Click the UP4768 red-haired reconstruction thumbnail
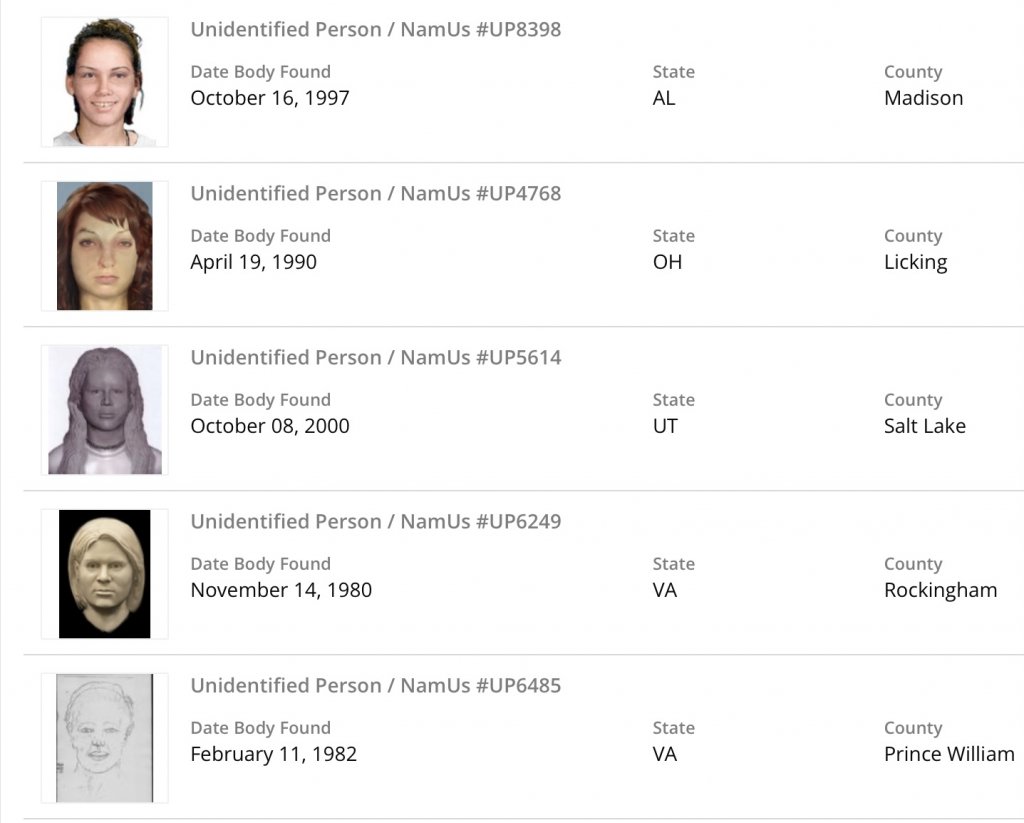This screenshot has width=1024, height=823. (104, 246)
